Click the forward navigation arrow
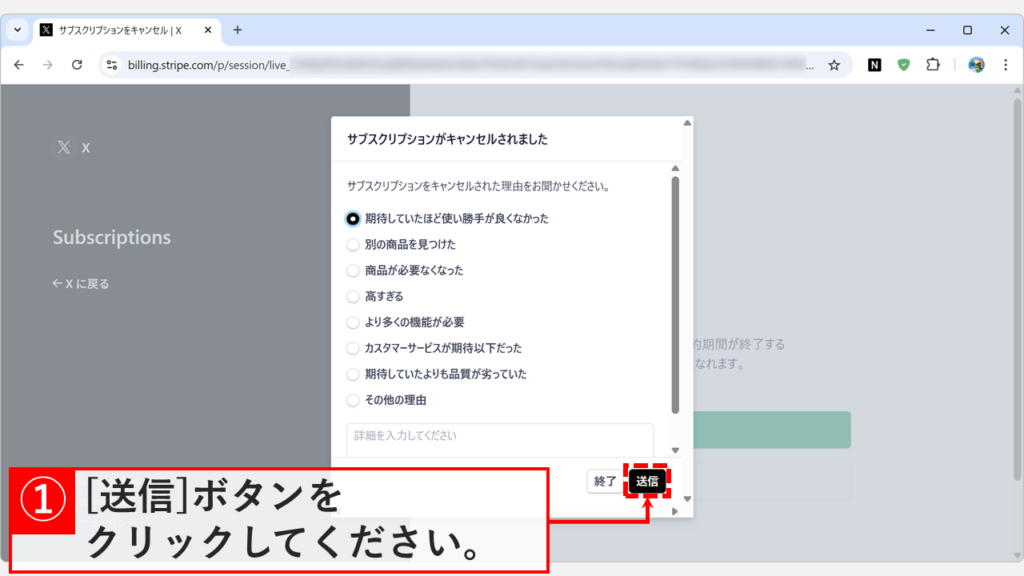Screen dimensions: 1024x576 click(x=48, y=64)
